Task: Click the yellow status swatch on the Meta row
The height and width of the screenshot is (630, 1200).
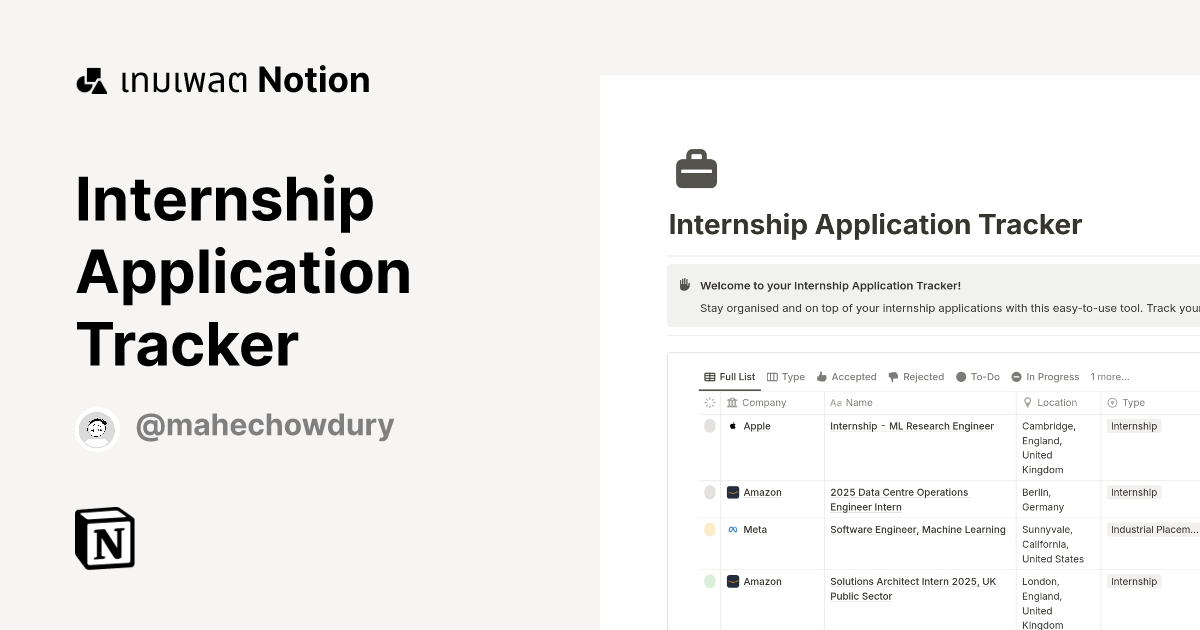Action: [x=709, y=529]
